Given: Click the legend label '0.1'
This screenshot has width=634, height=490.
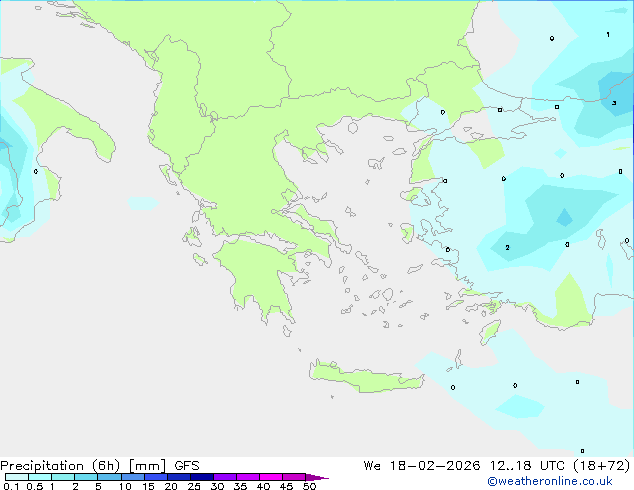Looking at the screenshot, I should 11,486.
